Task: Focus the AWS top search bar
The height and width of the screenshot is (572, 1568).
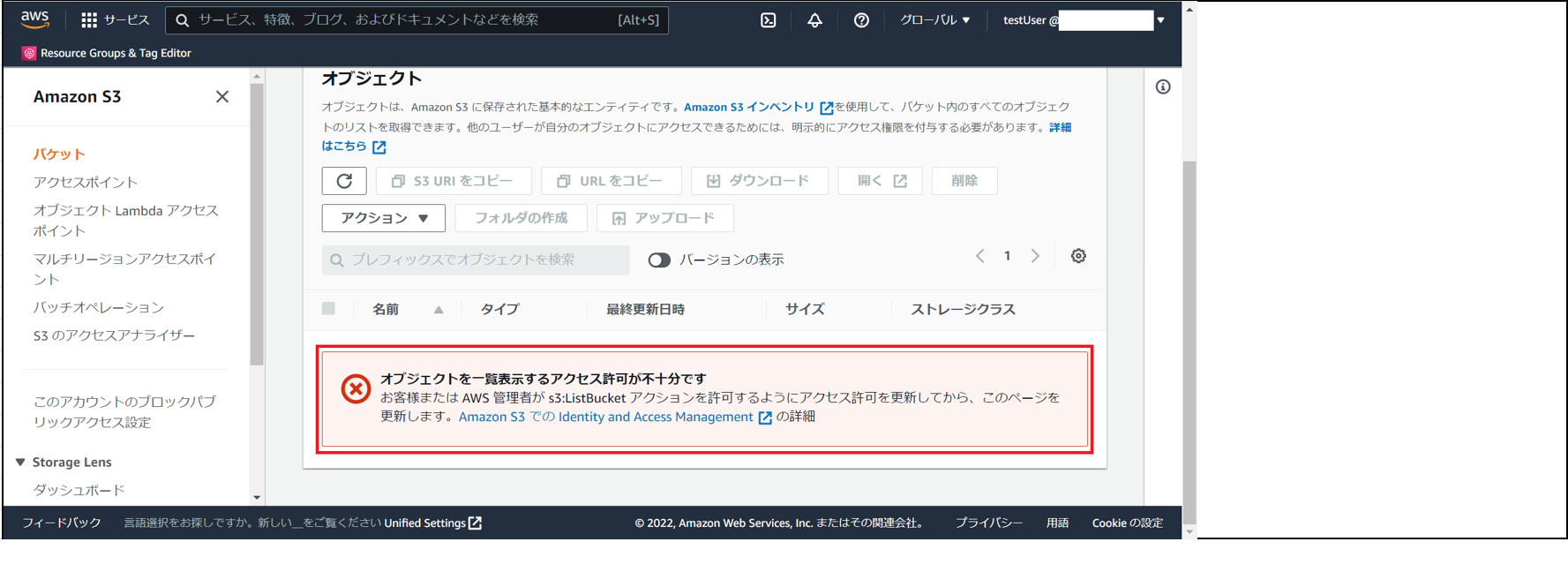Action: click(x=417, y=19)
